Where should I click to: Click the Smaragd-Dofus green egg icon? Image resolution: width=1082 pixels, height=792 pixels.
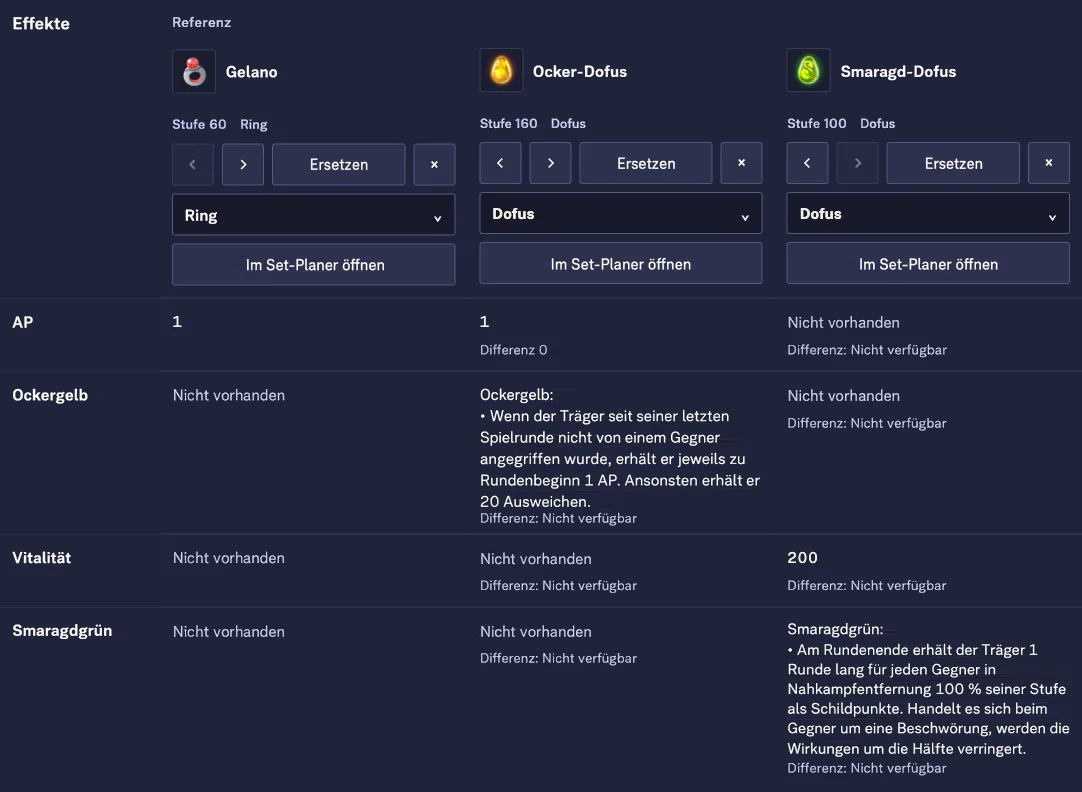(808, 70)
